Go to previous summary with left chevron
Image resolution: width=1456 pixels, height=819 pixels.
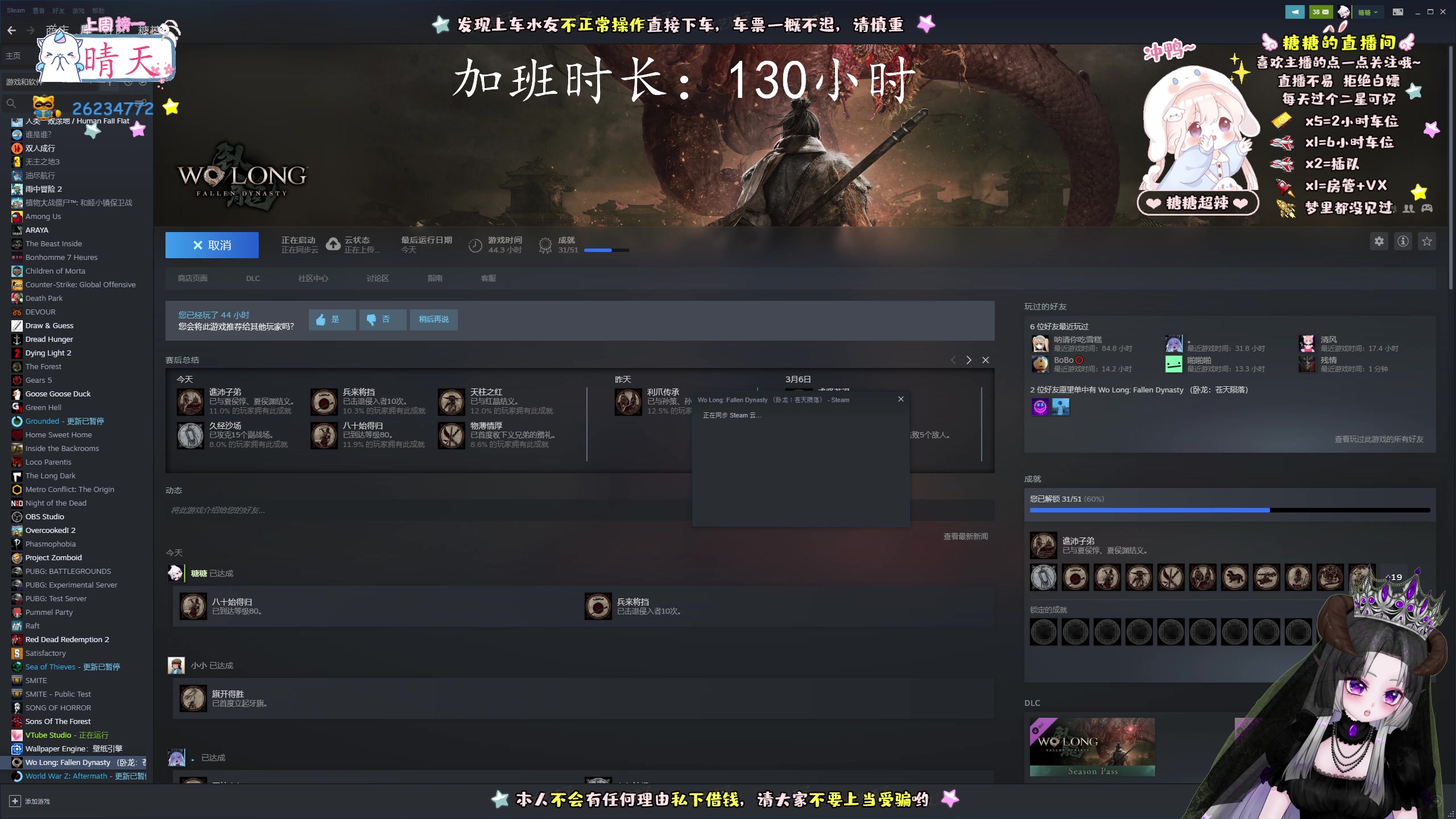pos(953,360)
